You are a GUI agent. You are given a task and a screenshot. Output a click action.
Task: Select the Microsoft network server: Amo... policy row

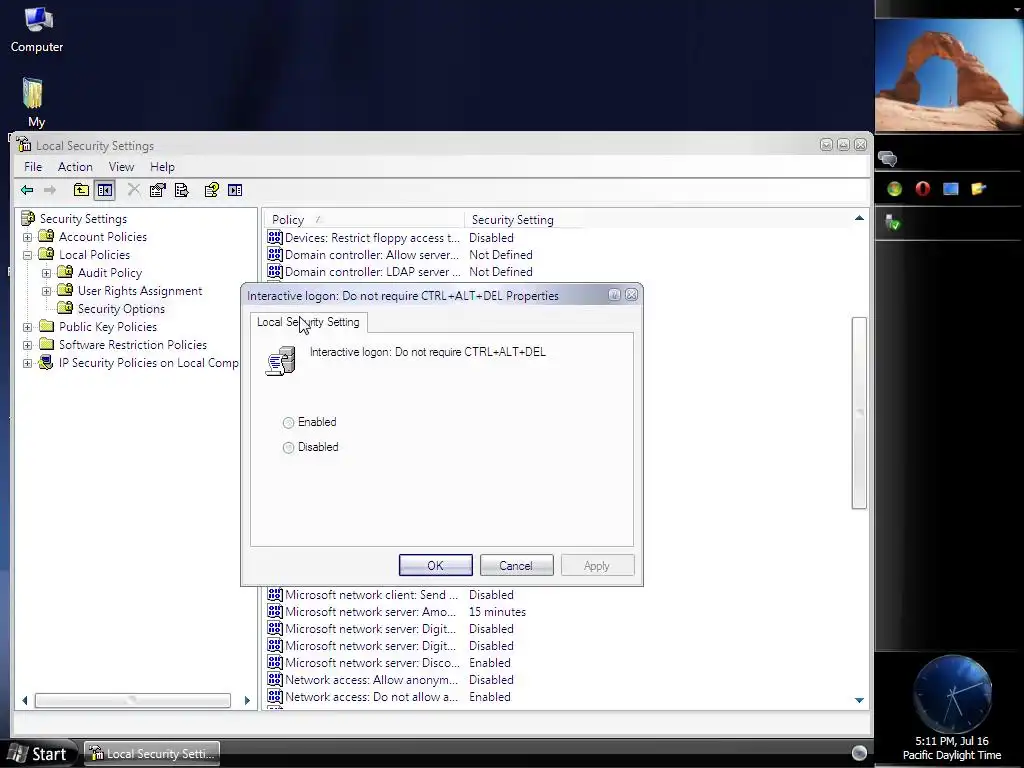tap(396, 612)
